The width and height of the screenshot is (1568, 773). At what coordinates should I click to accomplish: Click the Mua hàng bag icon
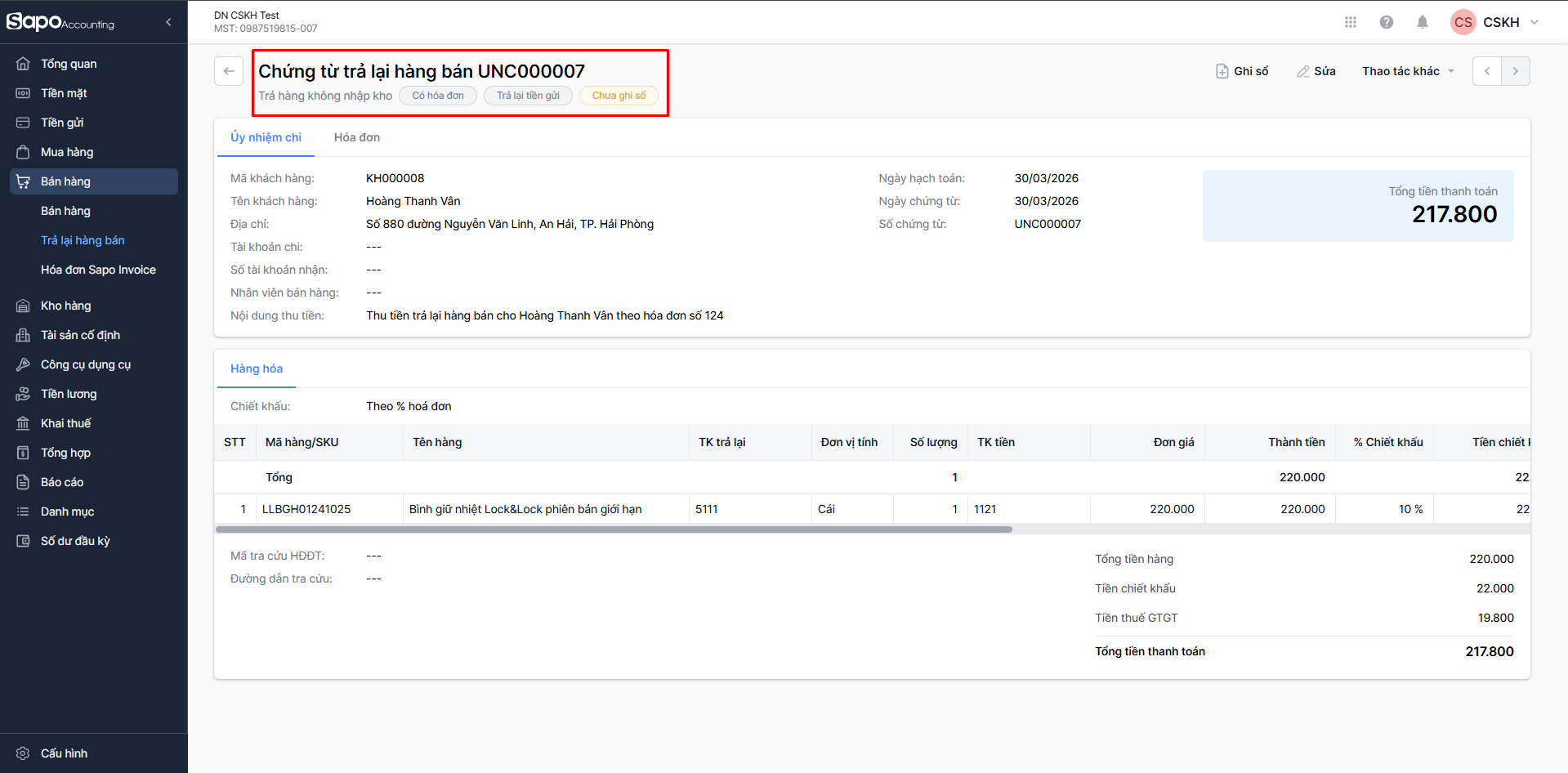coord(23,152)
